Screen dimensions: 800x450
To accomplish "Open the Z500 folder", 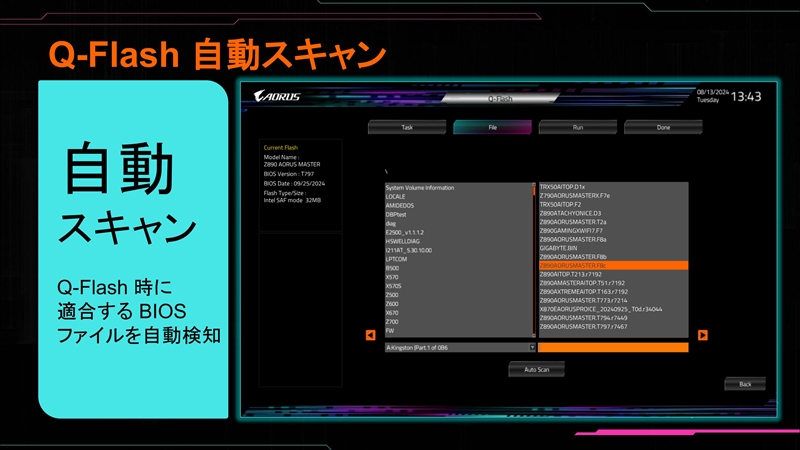I will pyautogui.click(x=392, y=295).
